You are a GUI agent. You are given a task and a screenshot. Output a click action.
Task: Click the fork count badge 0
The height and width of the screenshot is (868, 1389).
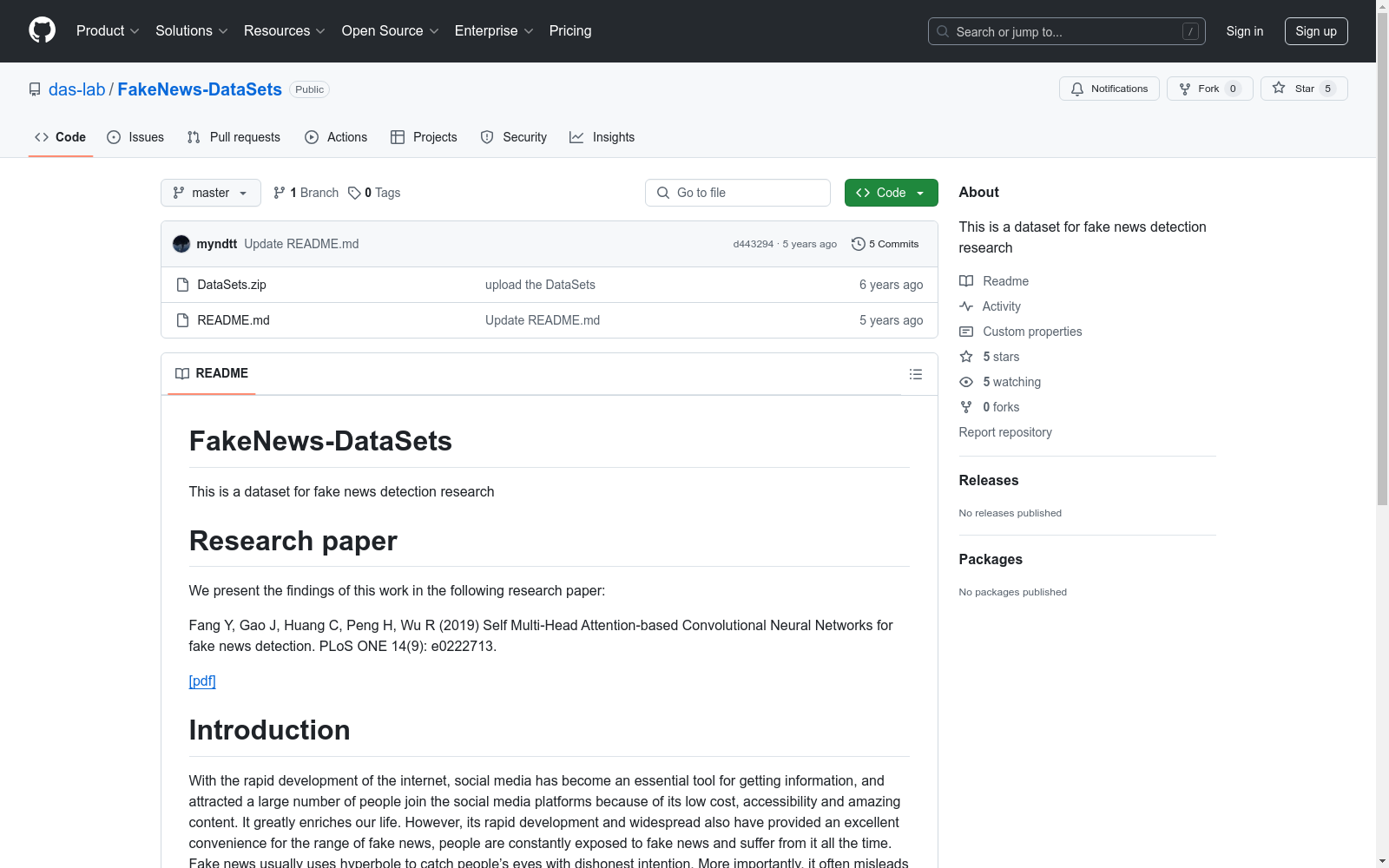(1233, 89)
